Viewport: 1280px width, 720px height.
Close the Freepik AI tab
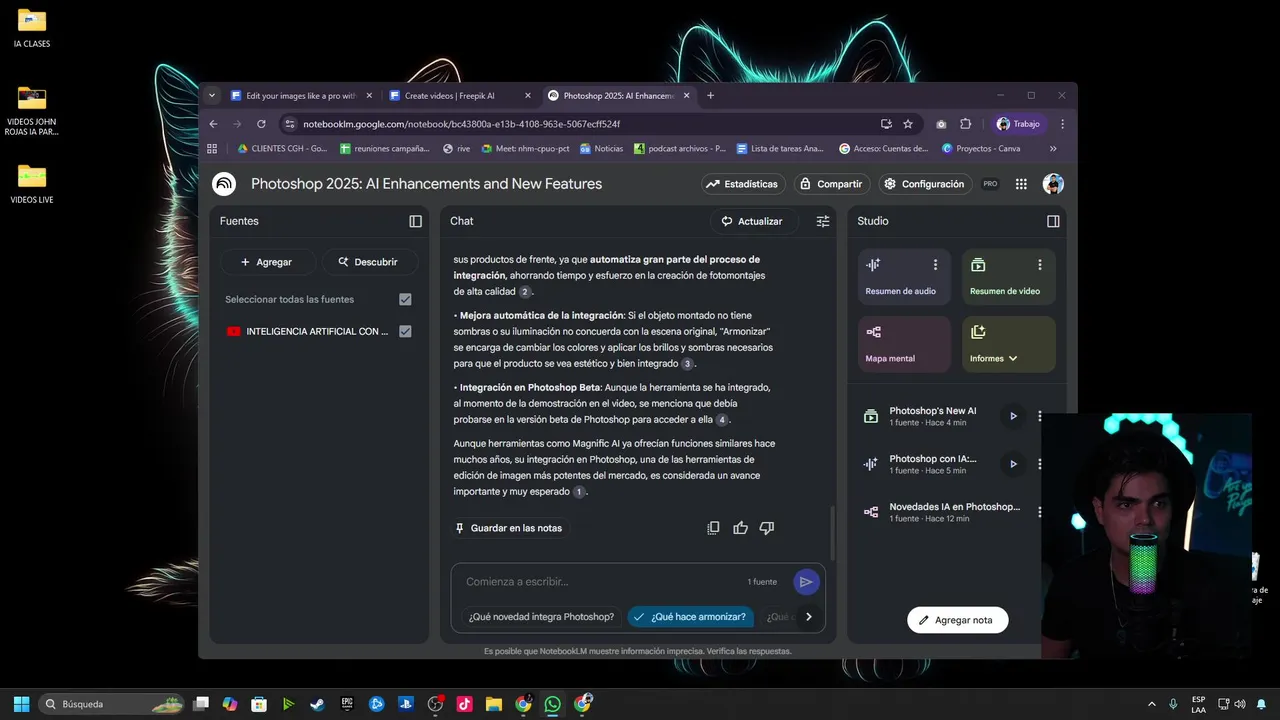tap(528, 96)
